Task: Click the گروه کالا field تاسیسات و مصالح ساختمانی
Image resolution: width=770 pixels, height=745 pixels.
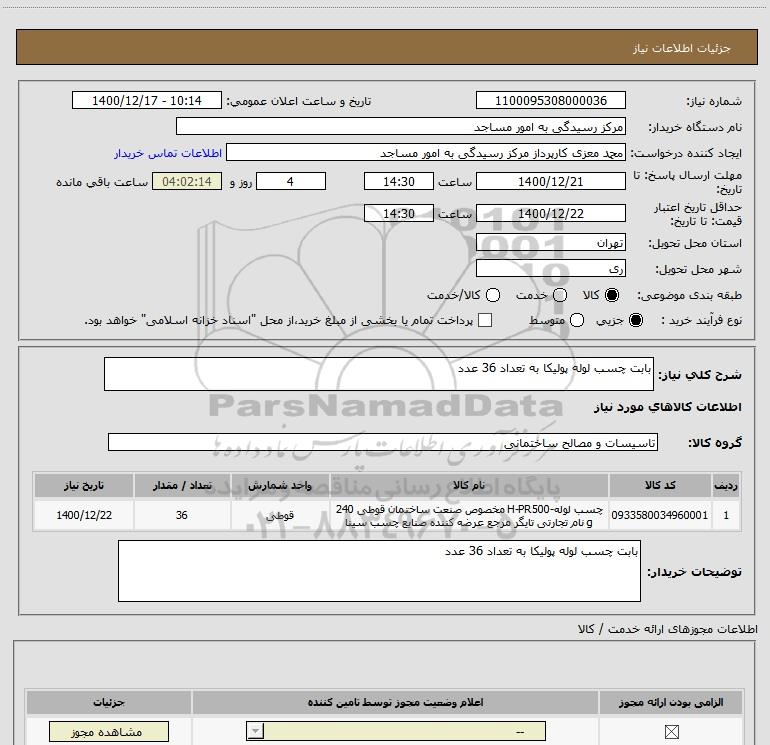Action: tap(383, 442)
